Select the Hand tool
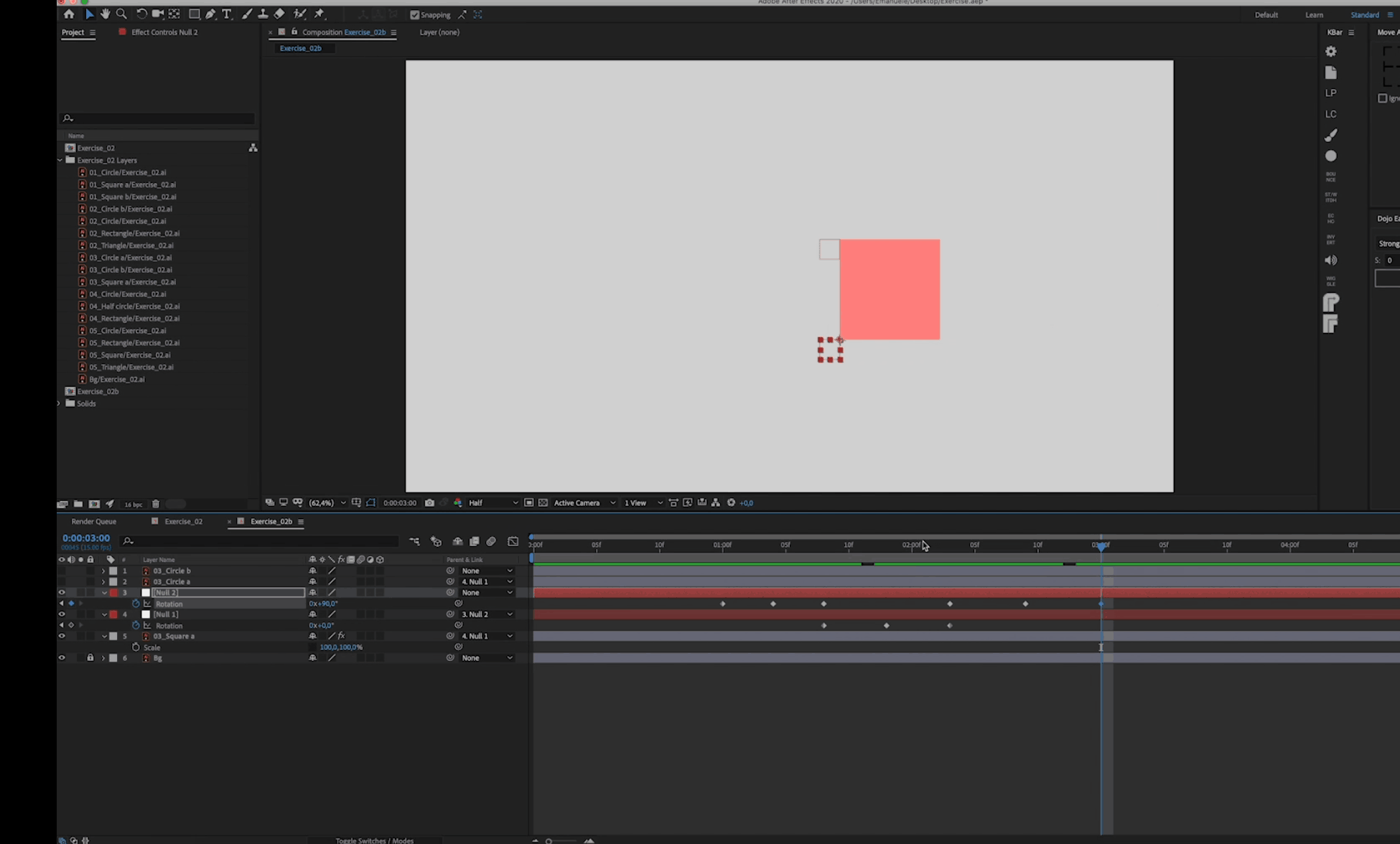The width and height of the screenshot is (1400, 844). point(106,14)
